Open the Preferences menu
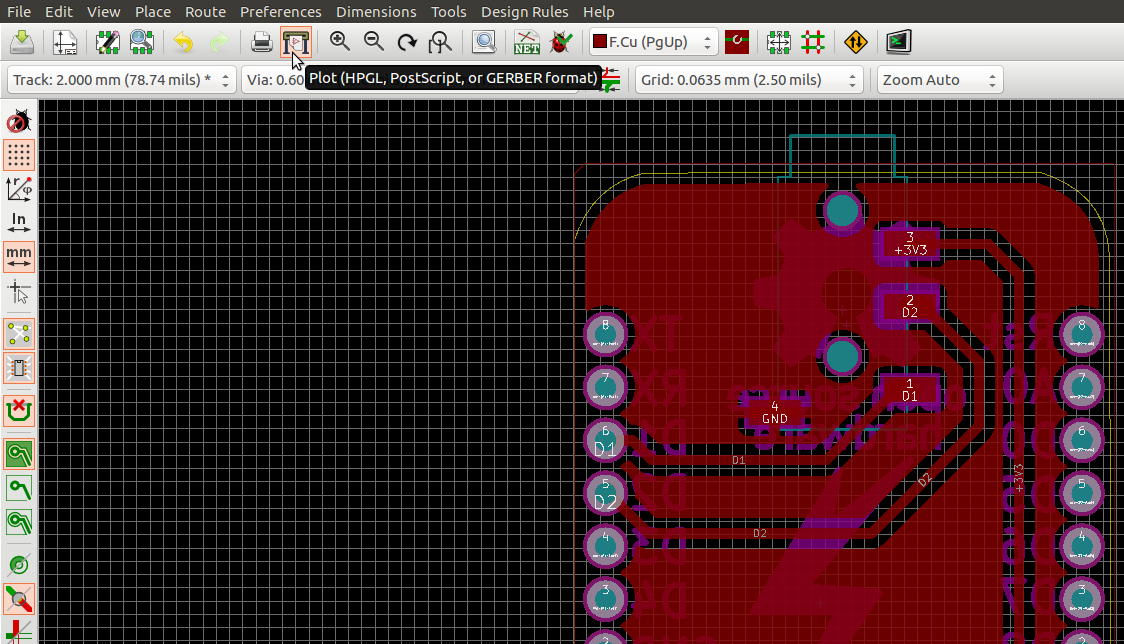This screenshot has width=1124, height=644. (280, 11)
